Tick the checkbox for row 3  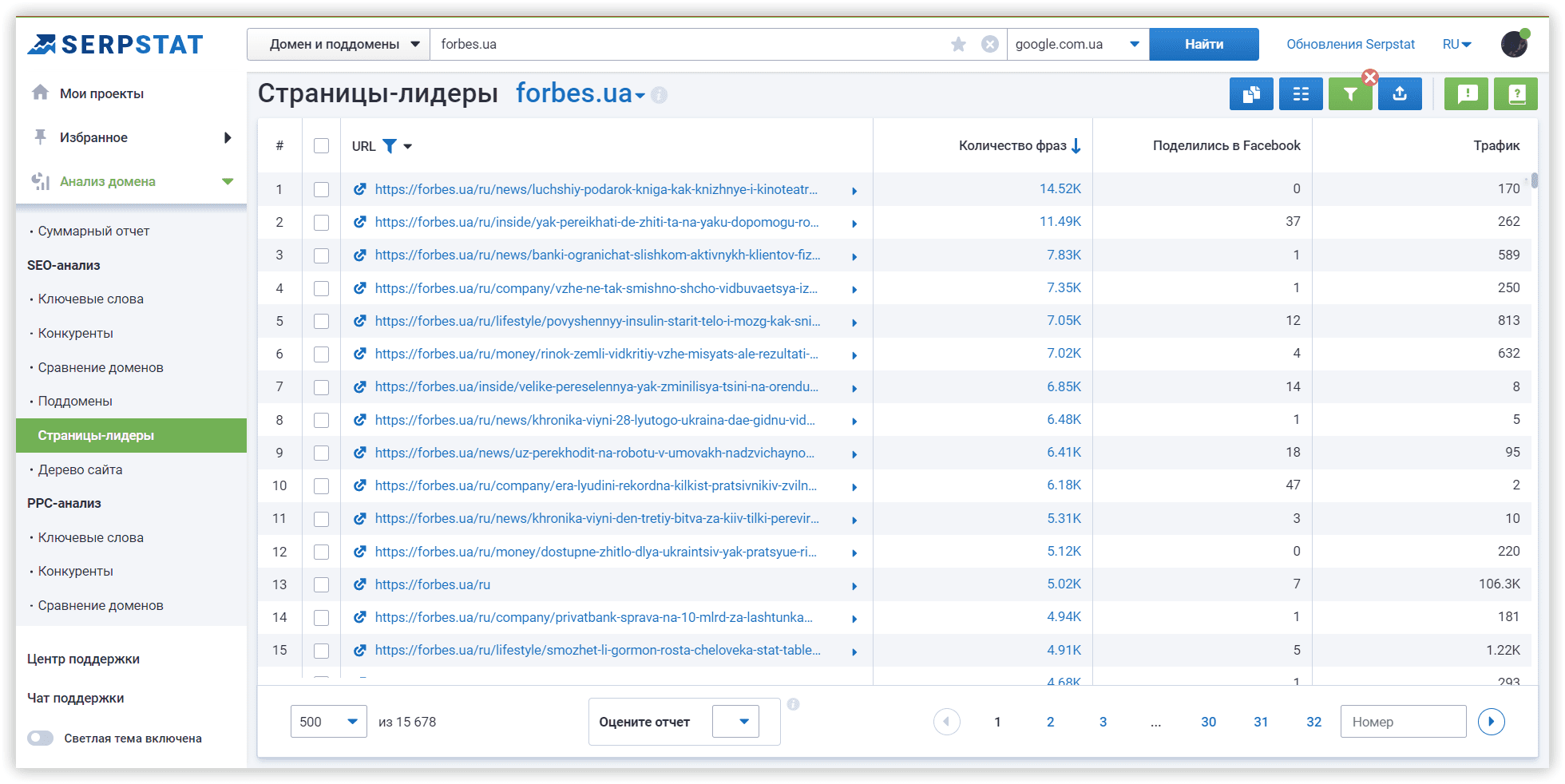(321, 255)
